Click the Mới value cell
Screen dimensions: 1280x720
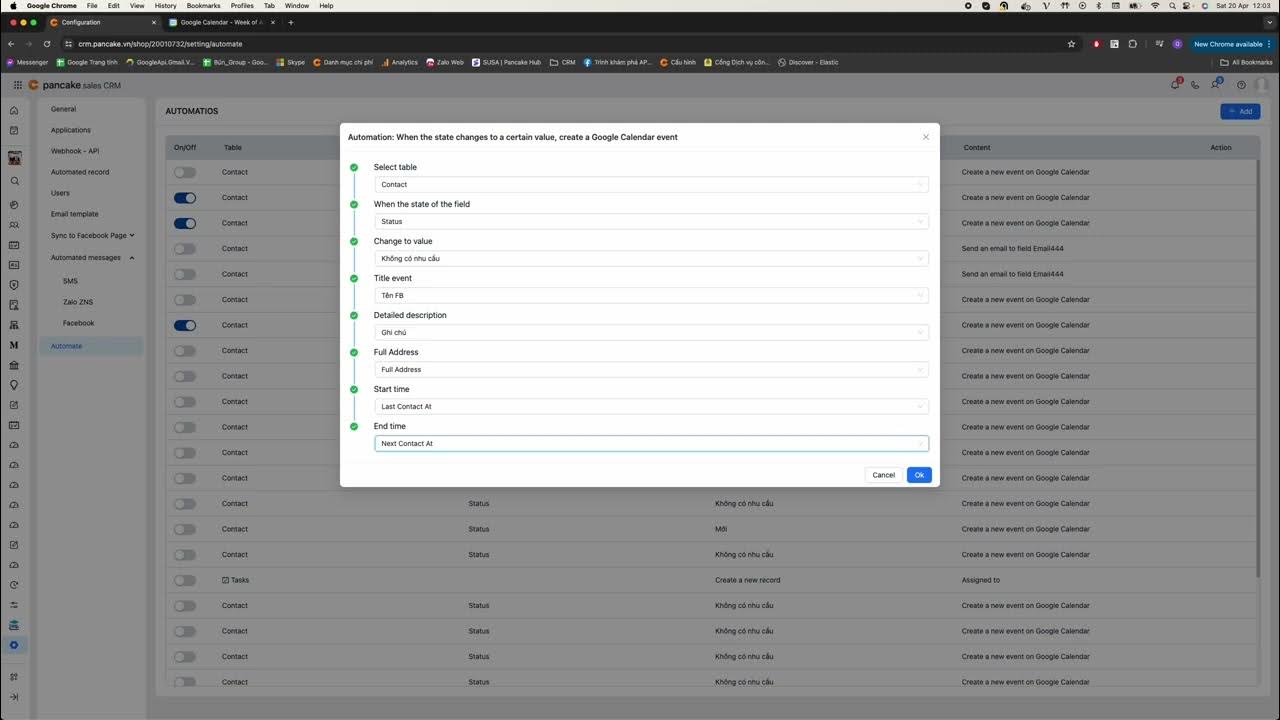[x=721, y=529]
